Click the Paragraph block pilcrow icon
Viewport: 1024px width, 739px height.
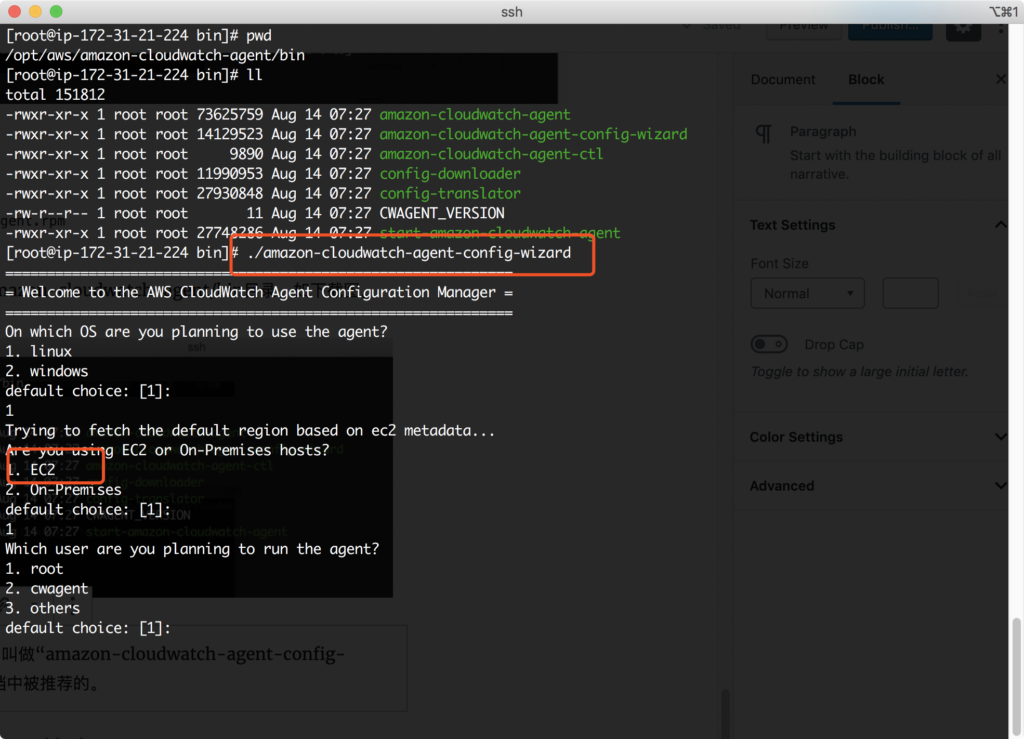[763, 133]
